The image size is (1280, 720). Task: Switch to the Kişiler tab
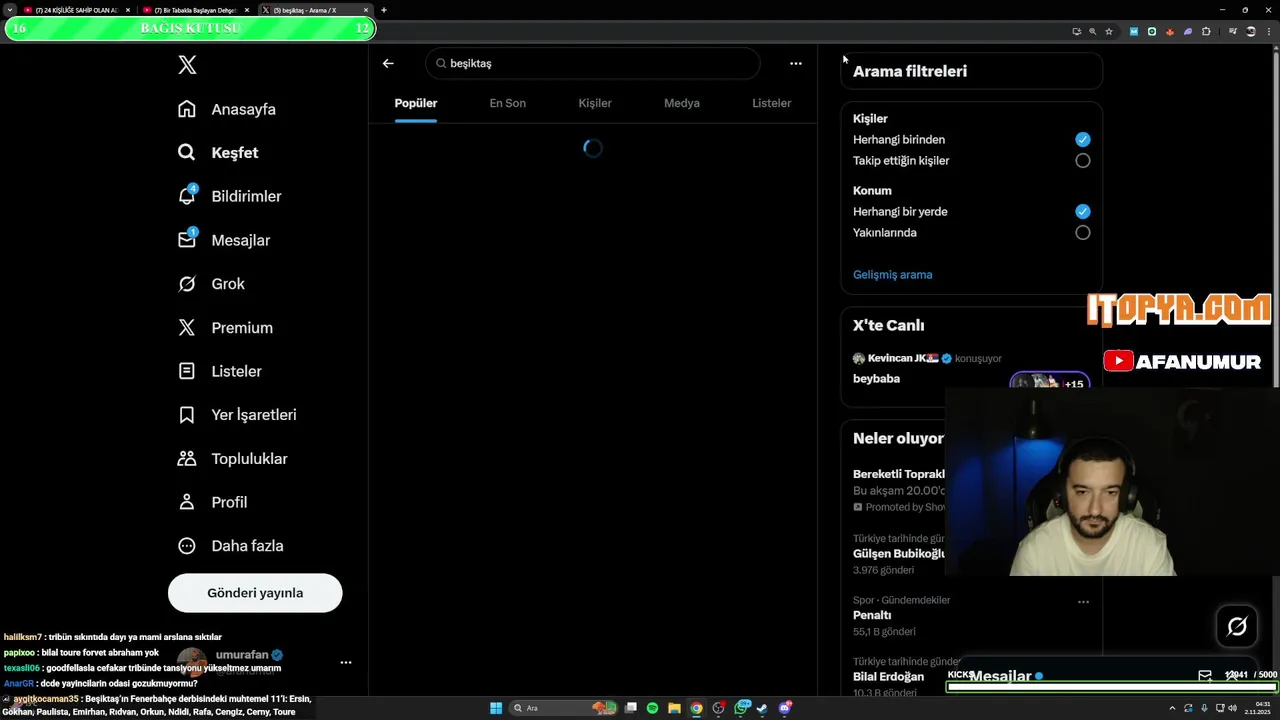point(595,103)
